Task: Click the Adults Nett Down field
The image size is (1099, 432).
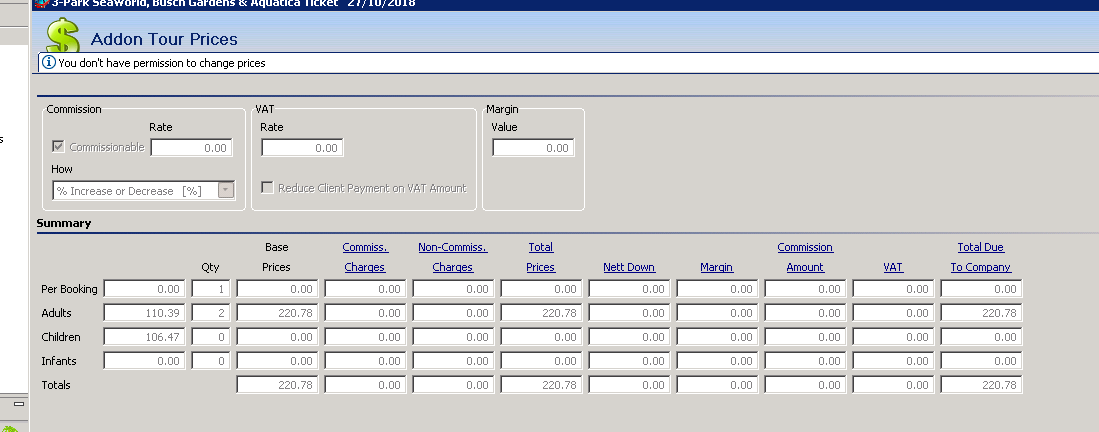Action: coord(629,313)
